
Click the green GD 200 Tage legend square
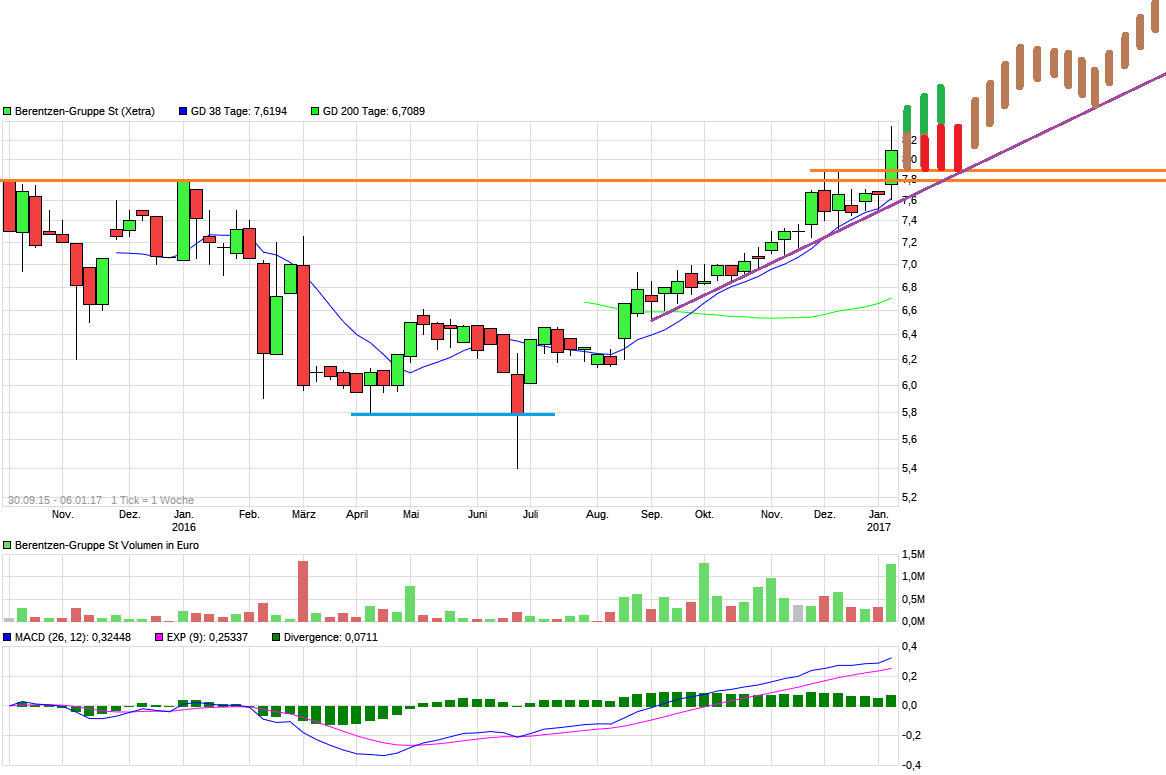[x=315, y=112]
